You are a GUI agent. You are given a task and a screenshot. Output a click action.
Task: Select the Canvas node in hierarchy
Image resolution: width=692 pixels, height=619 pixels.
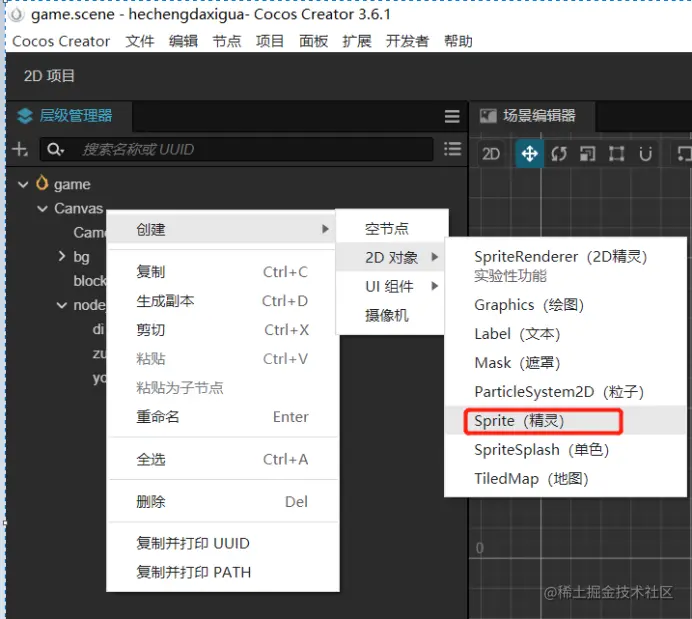coord(79,209)
